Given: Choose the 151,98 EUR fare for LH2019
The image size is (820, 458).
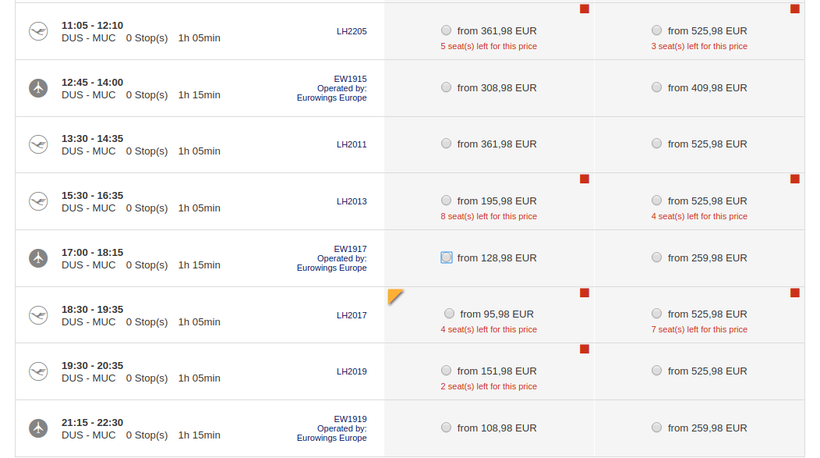Looking at the screenshot, I should click(x=446, y=371).
